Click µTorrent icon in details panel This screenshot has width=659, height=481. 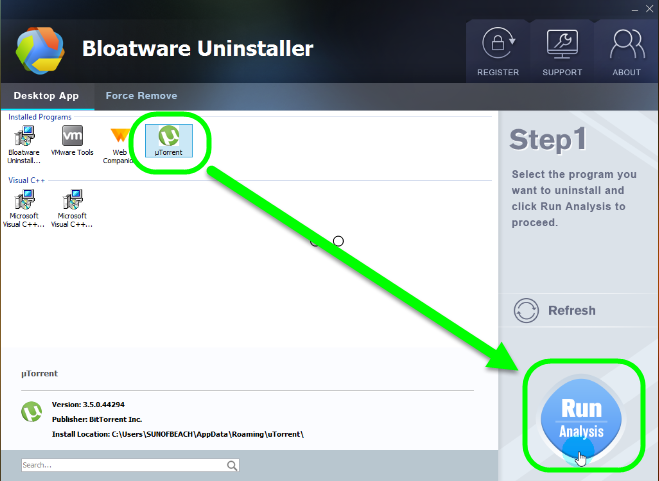pos(32,412)
